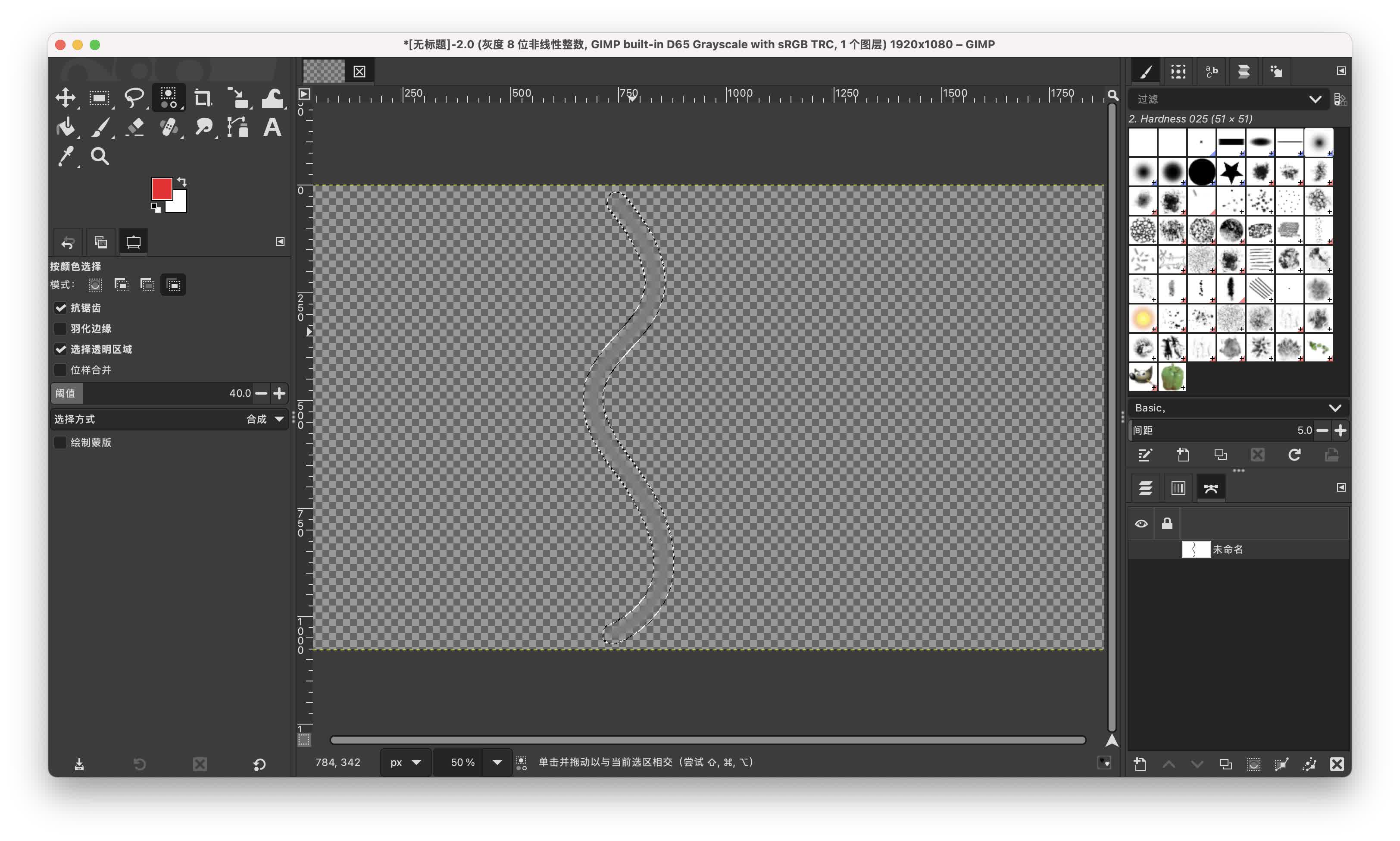This screenshot has height=841, width=1400.
Task: Click the refresh brushes button
Action: (1295, 455)
